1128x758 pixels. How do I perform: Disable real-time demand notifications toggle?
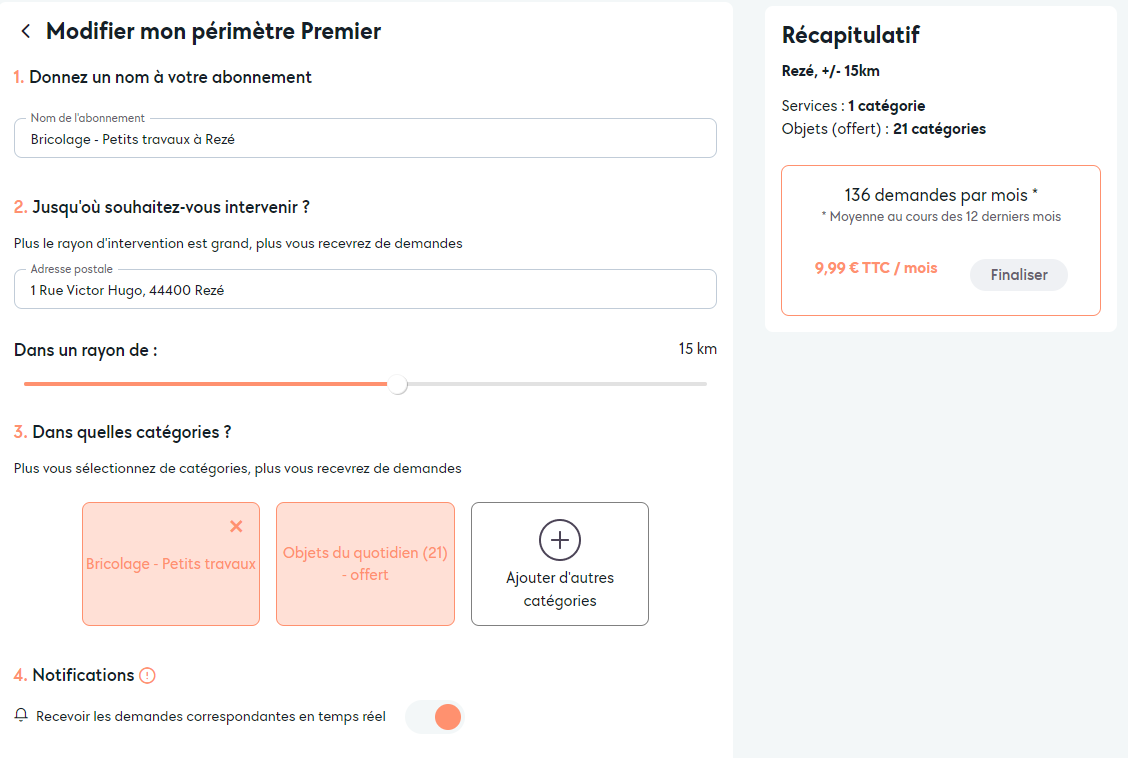pyautogui.click(x=435, y=717)
